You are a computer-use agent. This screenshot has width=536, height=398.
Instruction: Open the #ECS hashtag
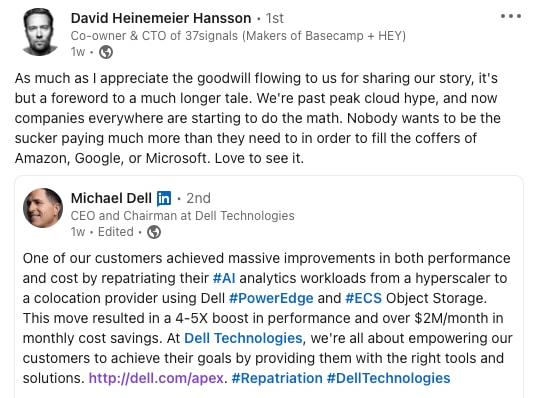(363, 298)
